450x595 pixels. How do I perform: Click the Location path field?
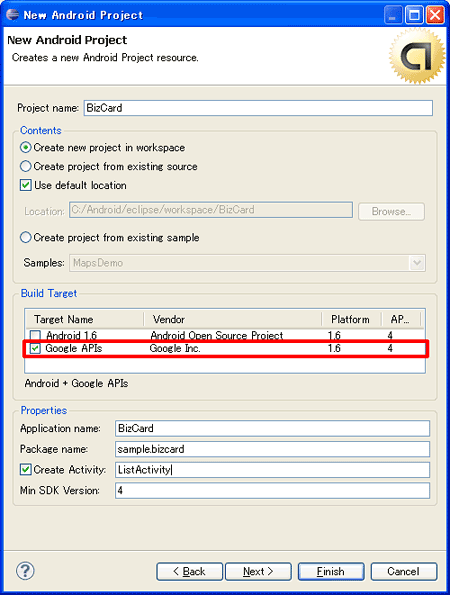pyautogui.click(x=211, y=210)
